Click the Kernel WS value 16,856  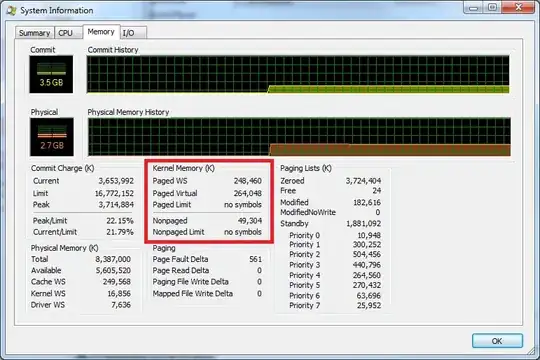pyautogui.click(x=119, y=294)
